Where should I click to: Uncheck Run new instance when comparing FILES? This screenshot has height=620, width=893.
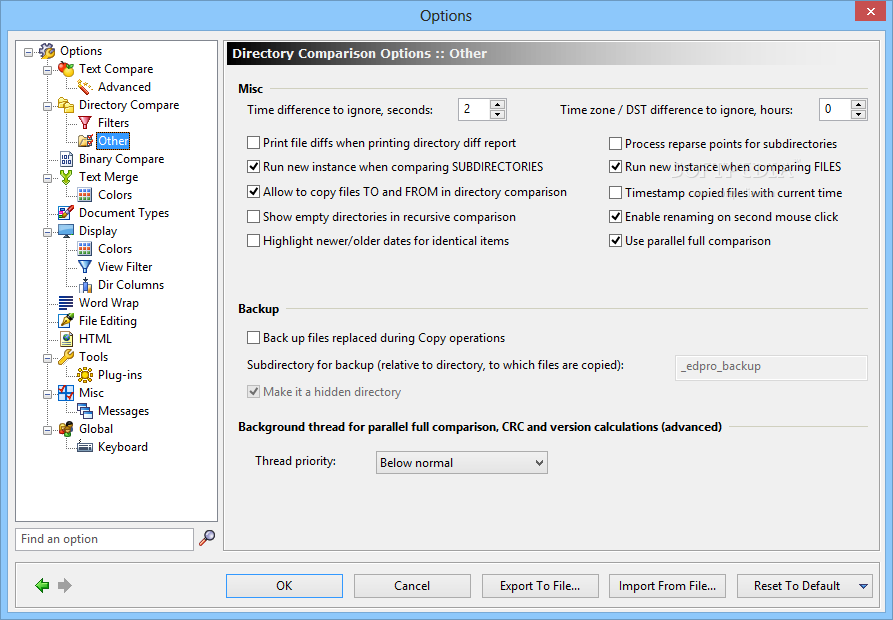coord(615,167)
